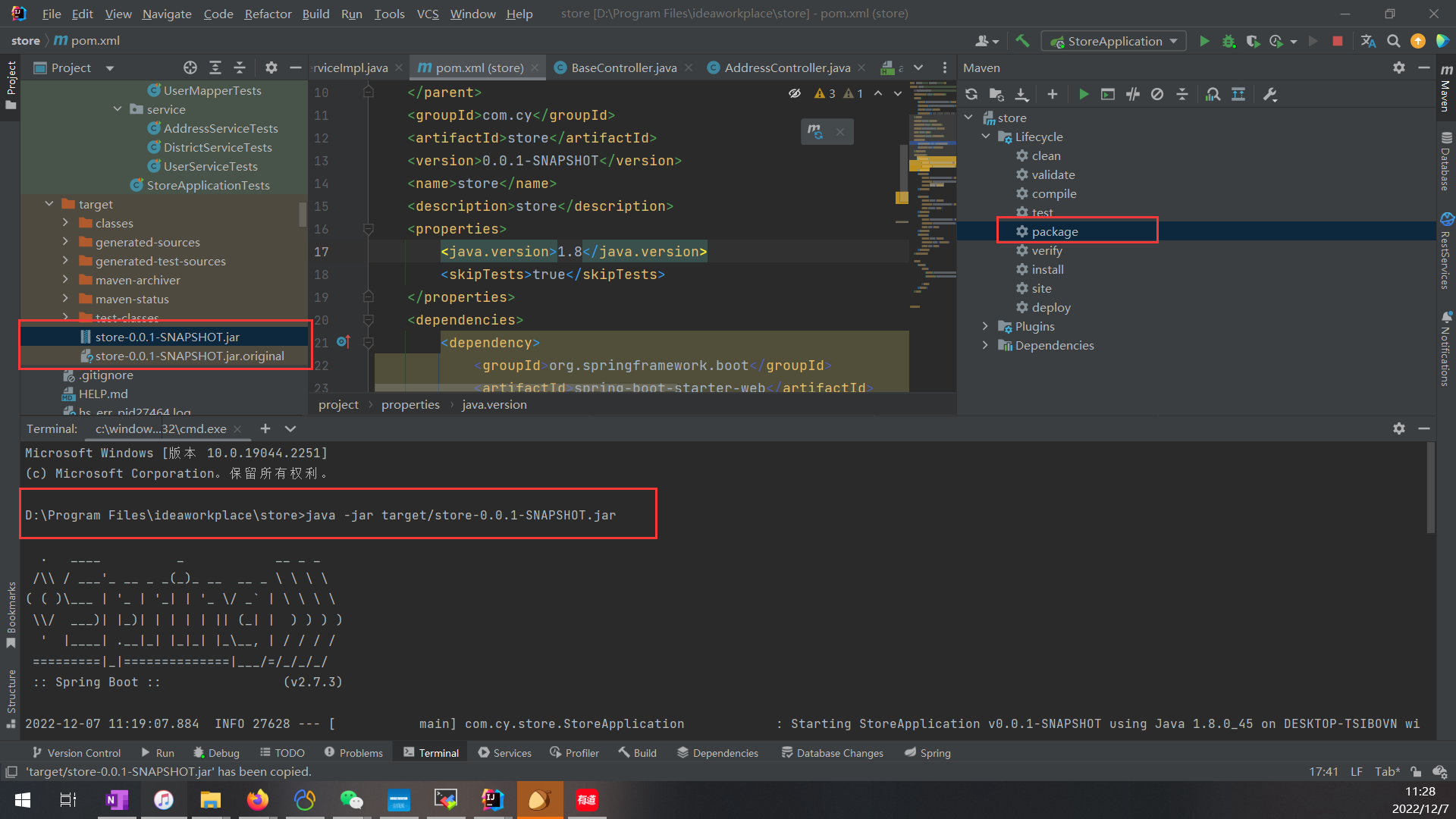Open Project panel gear settings
Screen dimensions: 1456x819
pyautogui.click(x=271, y=67)
